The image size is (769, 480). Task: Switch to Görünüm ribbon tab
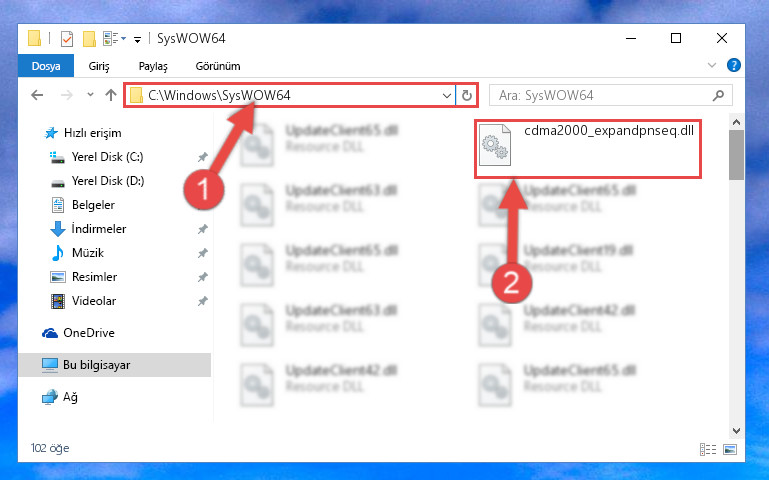pyautogui.click(x=218, y=66)
